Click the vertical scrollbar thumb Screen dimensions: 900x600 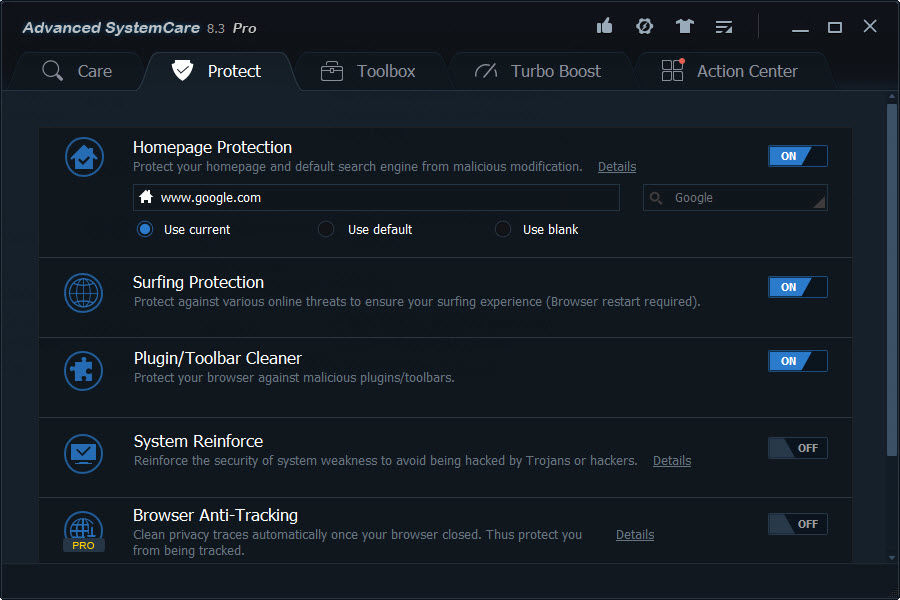pos(891,280)
